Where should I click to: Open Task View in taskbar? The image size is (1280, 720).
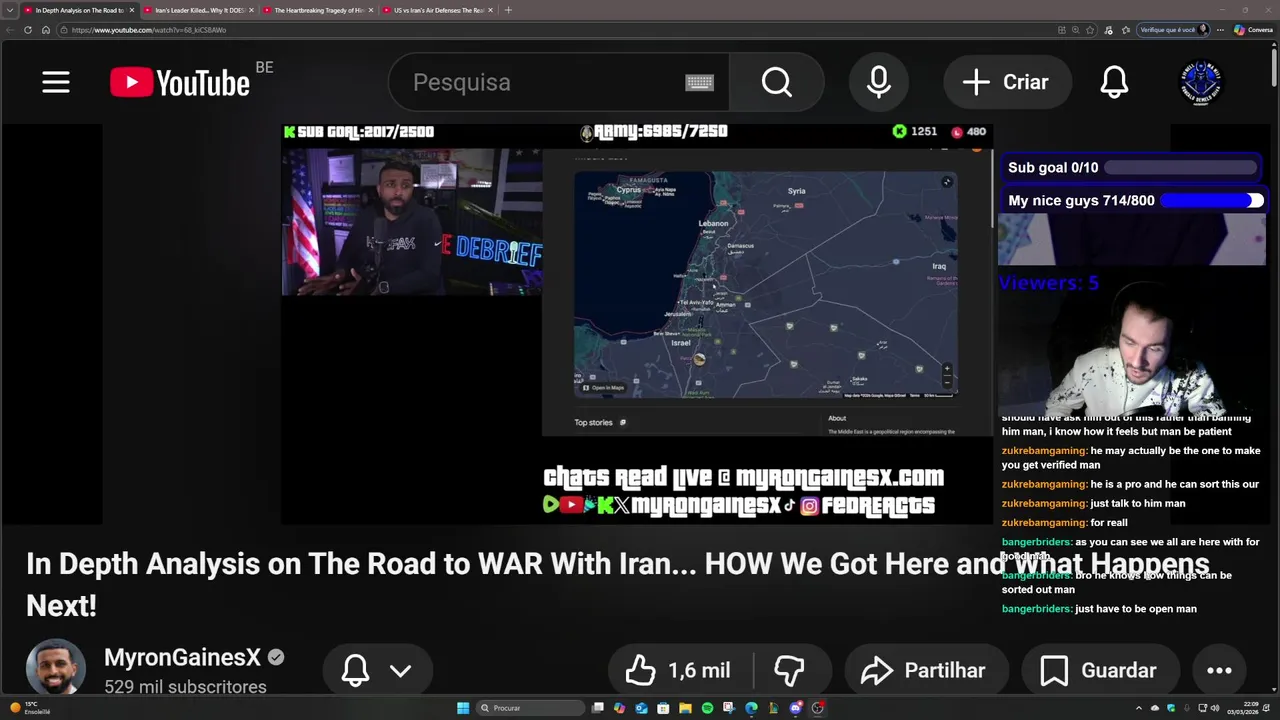click(598, 708)
